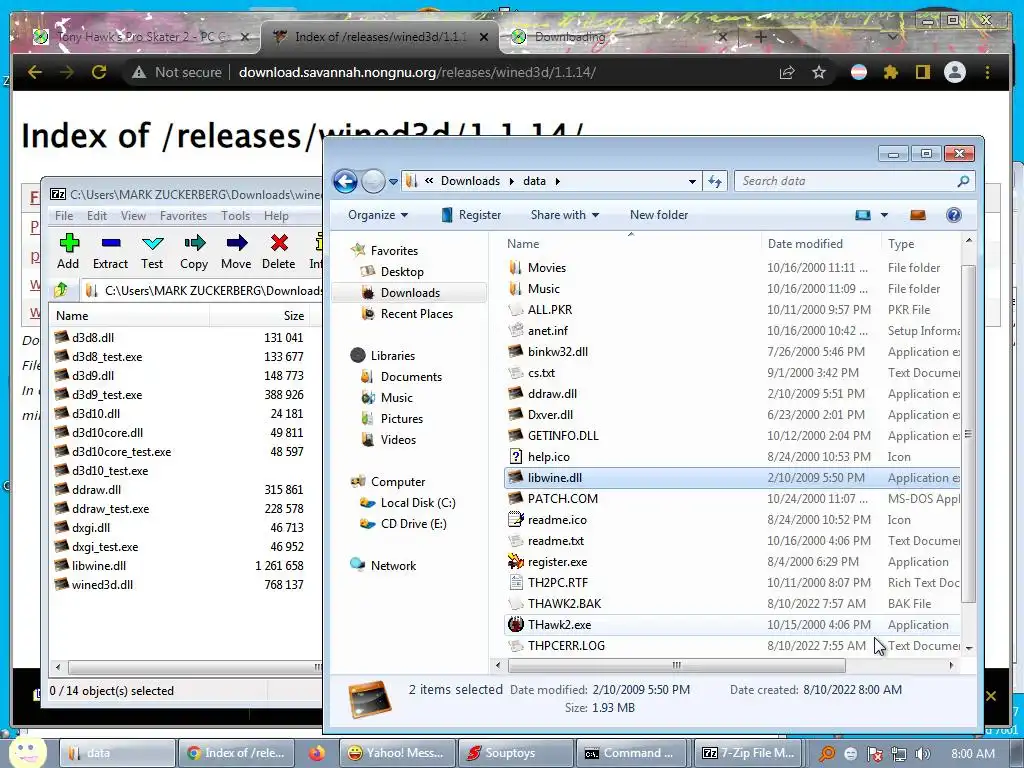Screen dimensions: 1024x768
Task: Refresh the Explorer address bar
Action: (714, 182)
